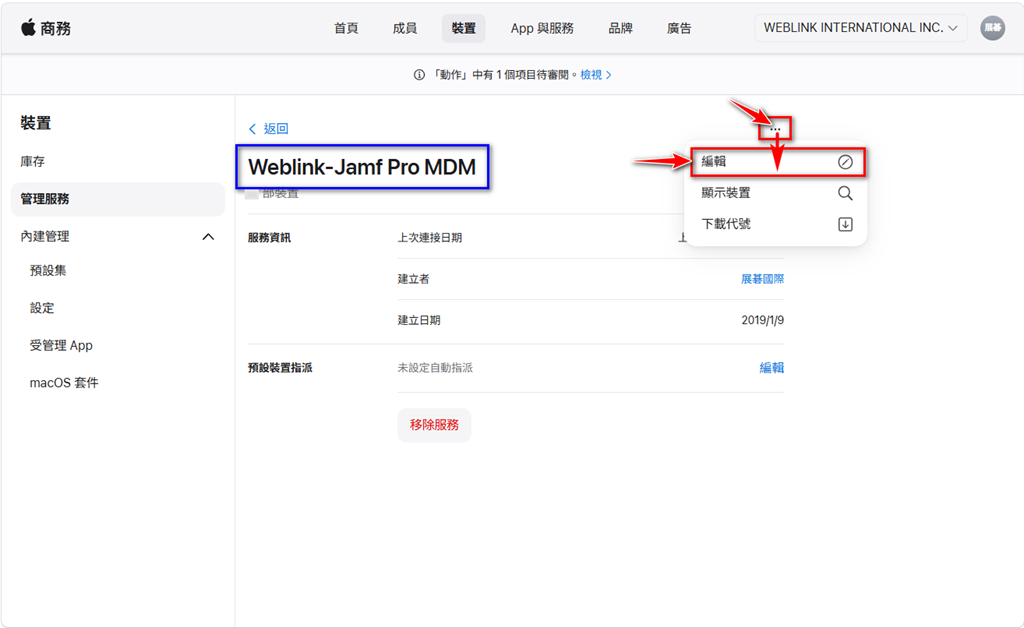Open the 展碁國際 creator link
This screenshot has height=628, width=1024.
click(762, 279)
